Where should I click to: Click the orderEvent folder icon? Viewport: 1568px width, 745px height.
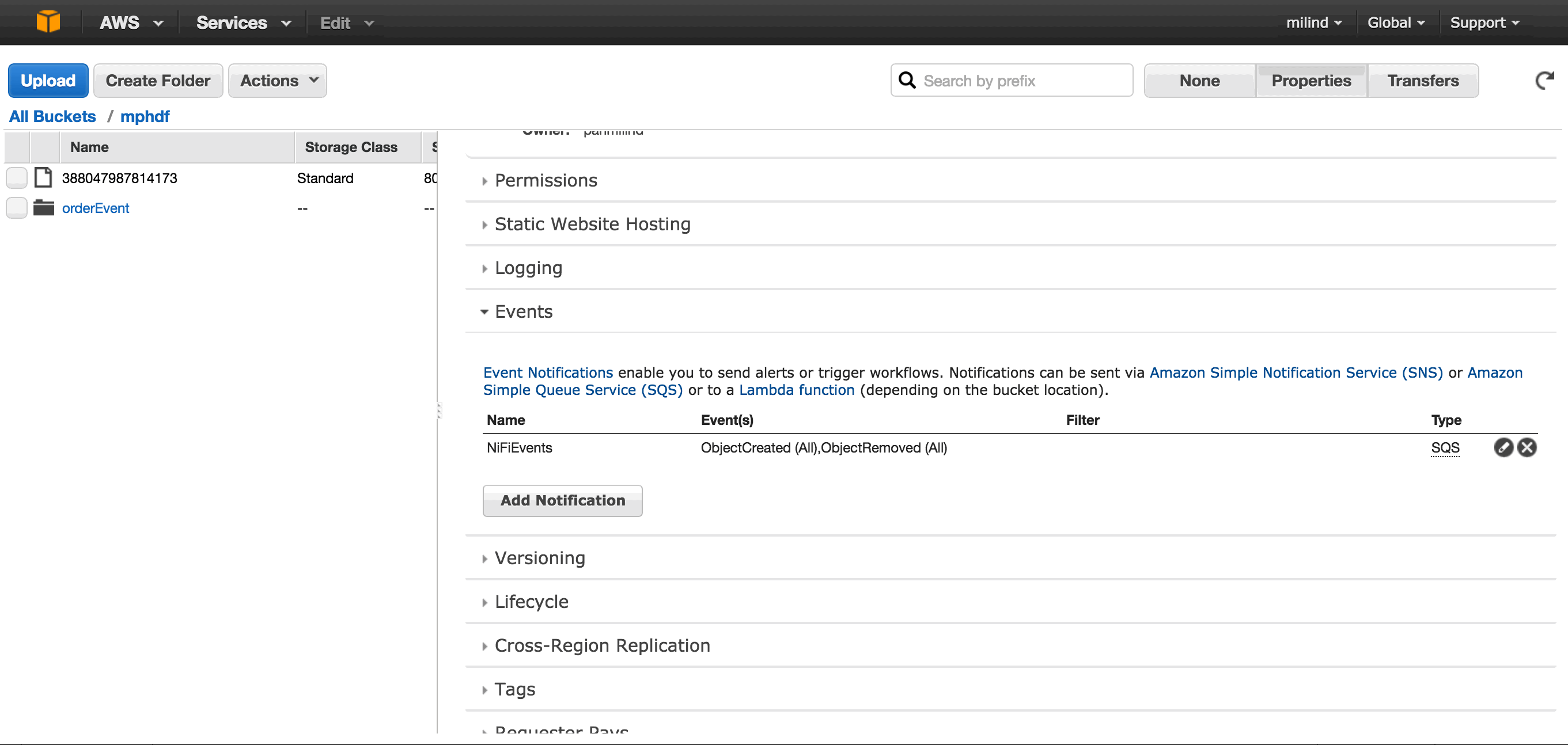pos(43,208)
